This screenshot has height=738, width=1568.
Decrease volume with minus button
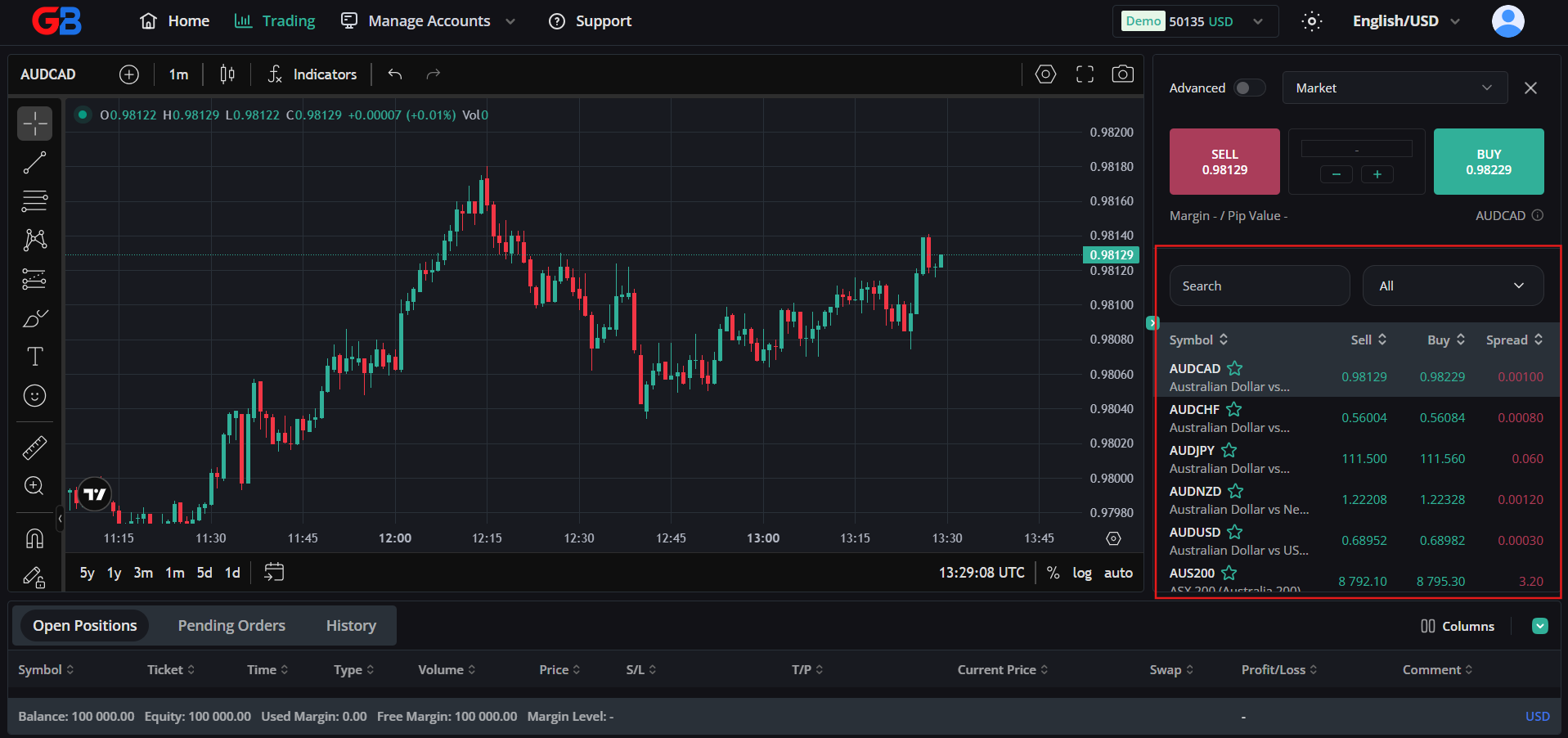1336,174
